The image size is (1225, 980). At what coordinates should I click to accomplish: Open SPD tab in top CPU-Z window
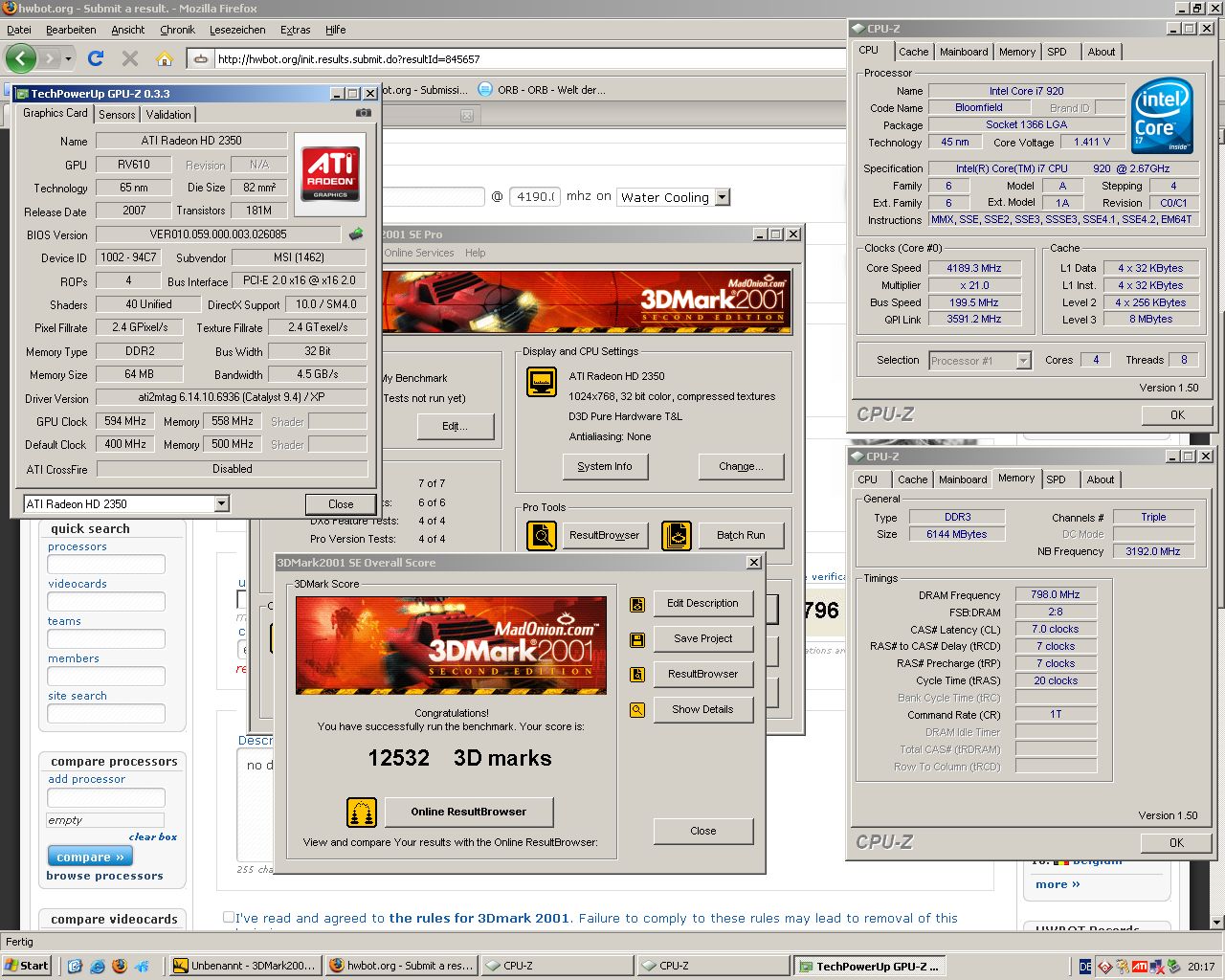pos(1057,52)
